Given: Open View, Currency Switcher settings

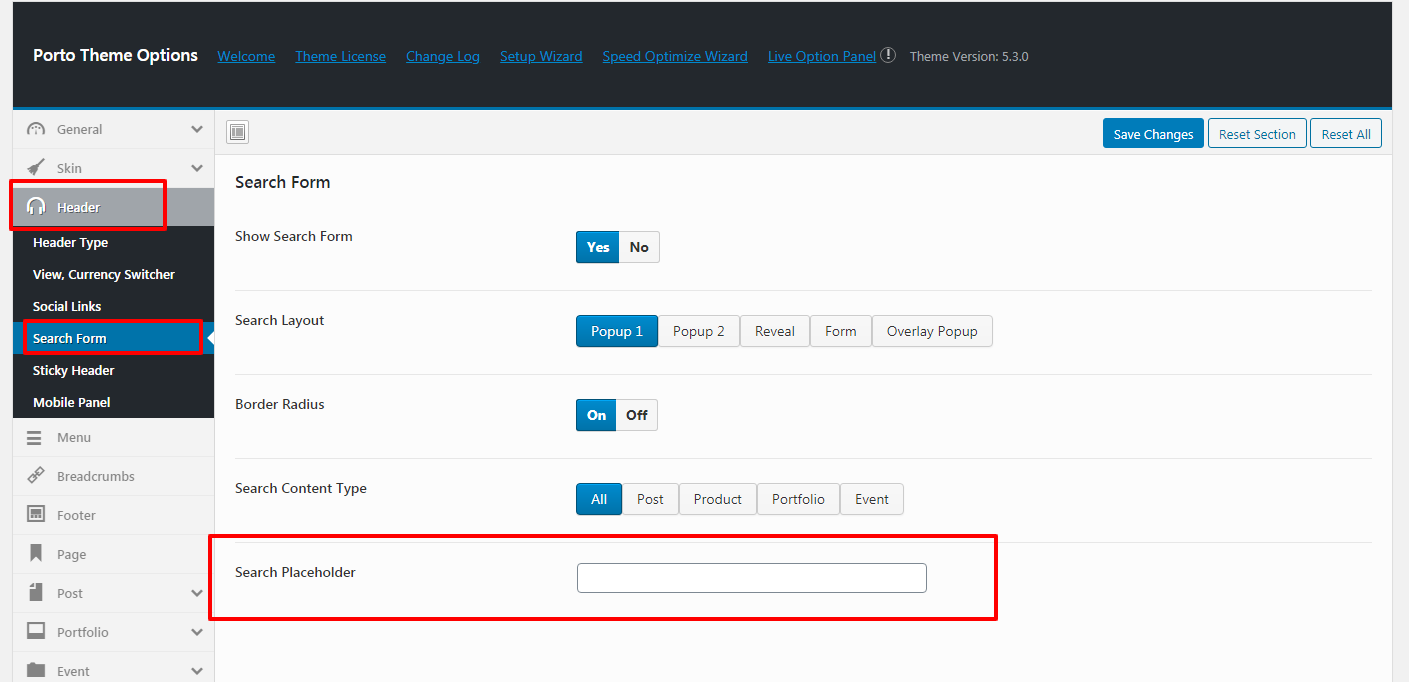Looking at the screenshot, I should [x=104, y=274].
